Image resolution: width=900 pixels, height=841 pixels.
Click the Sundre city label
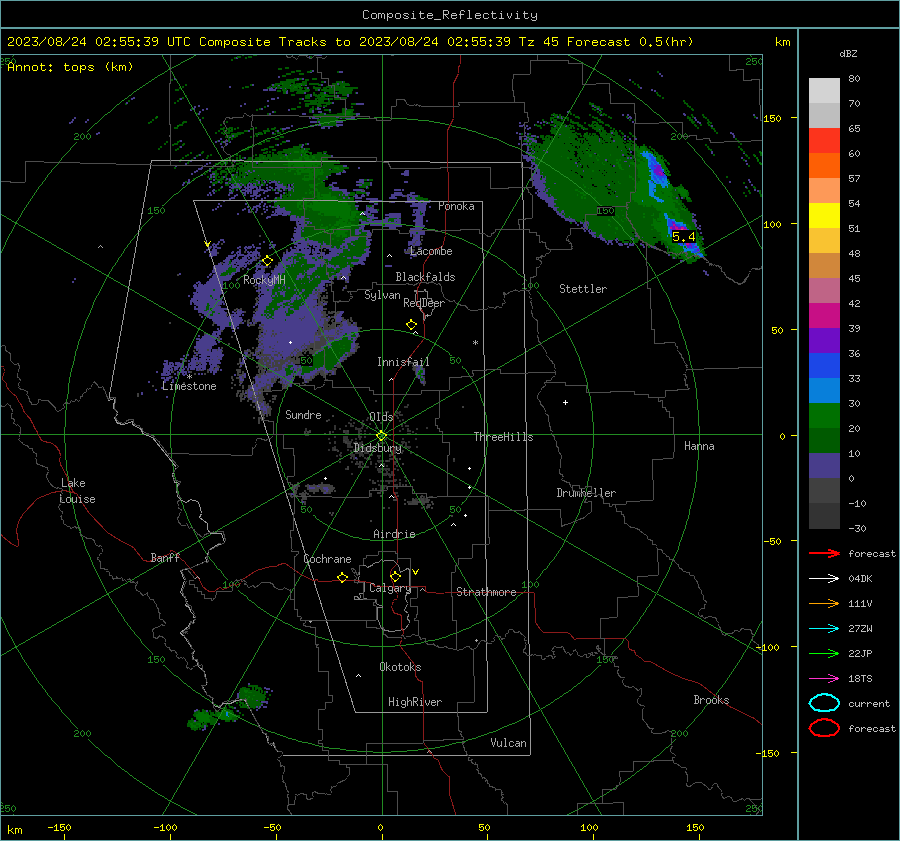click(303, 415)
